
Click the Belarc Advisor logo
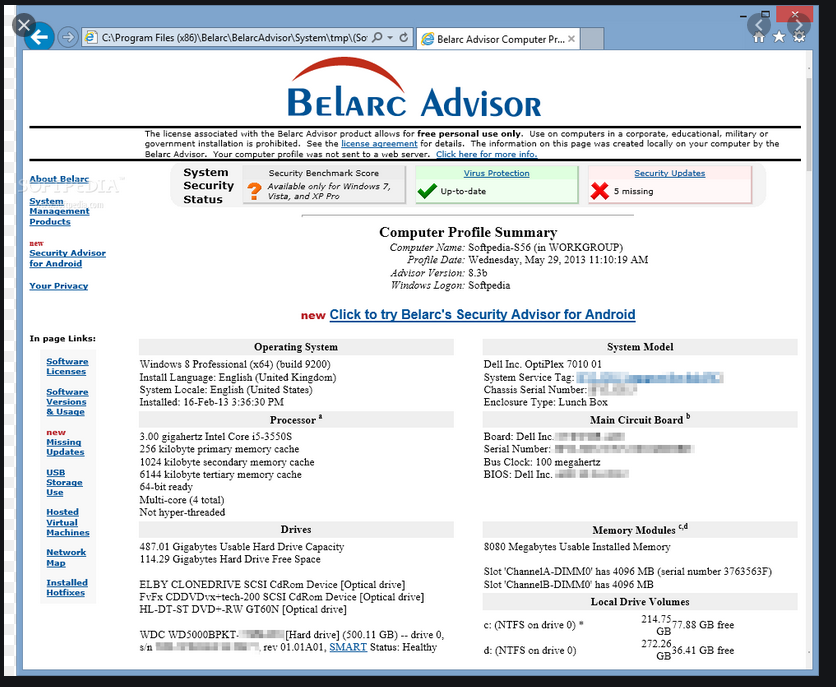tap(414, 88)
